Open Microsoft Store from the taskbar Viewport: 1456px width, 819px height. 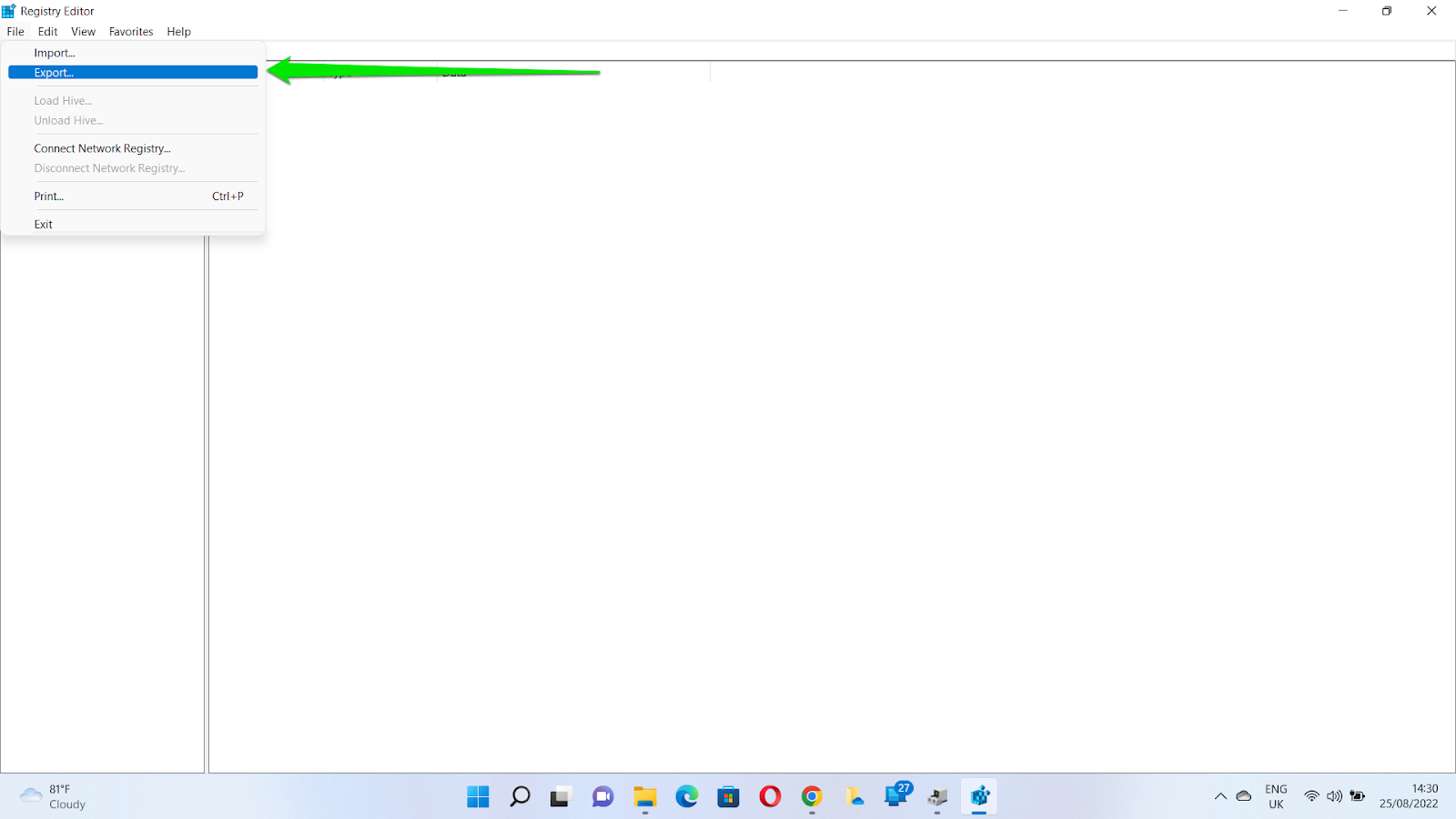click(728, 797)
